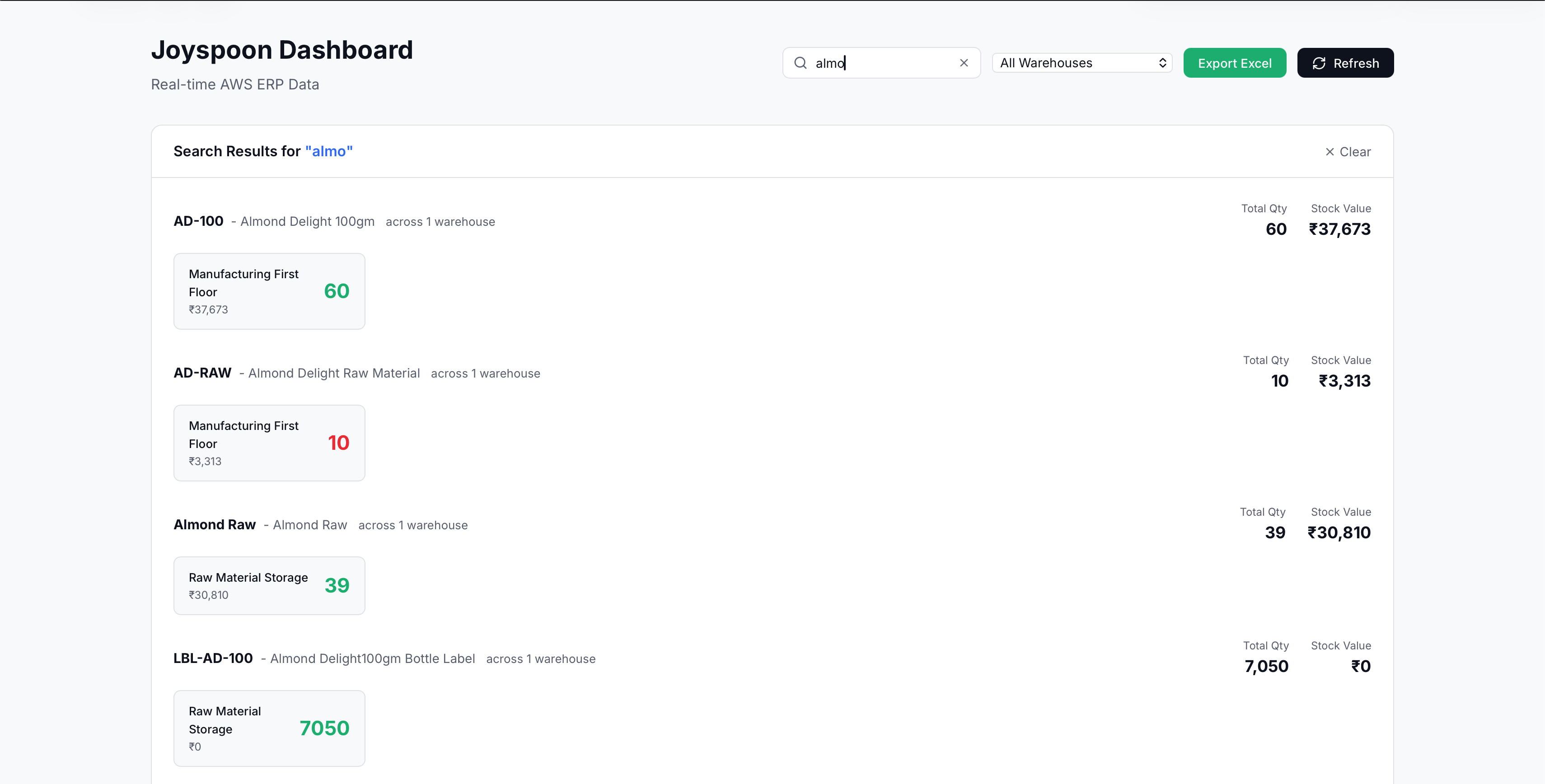The image size is (1545, 784).
Task: Click Almond Delight100gm Bottle Label description
Action: pyautogui.click(x=372, y=659)
